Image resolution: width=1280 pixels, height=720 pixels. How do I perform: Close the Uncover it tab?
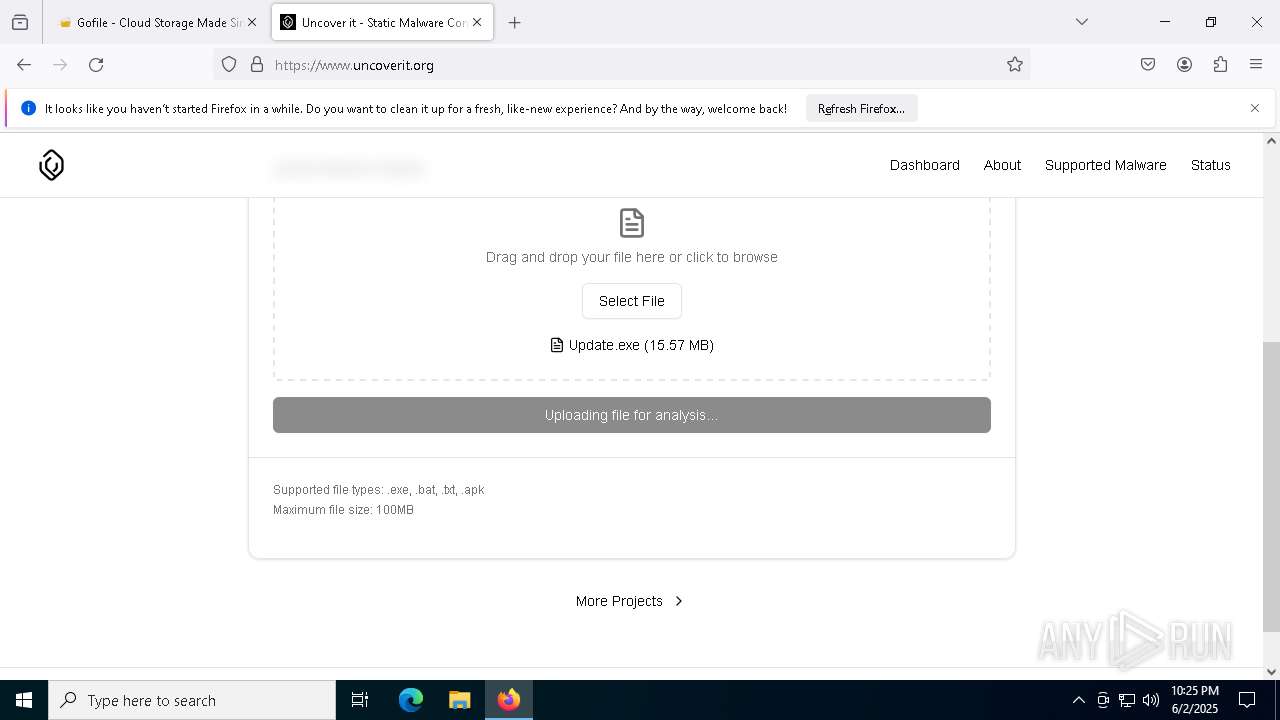click(x=477, y=22)
